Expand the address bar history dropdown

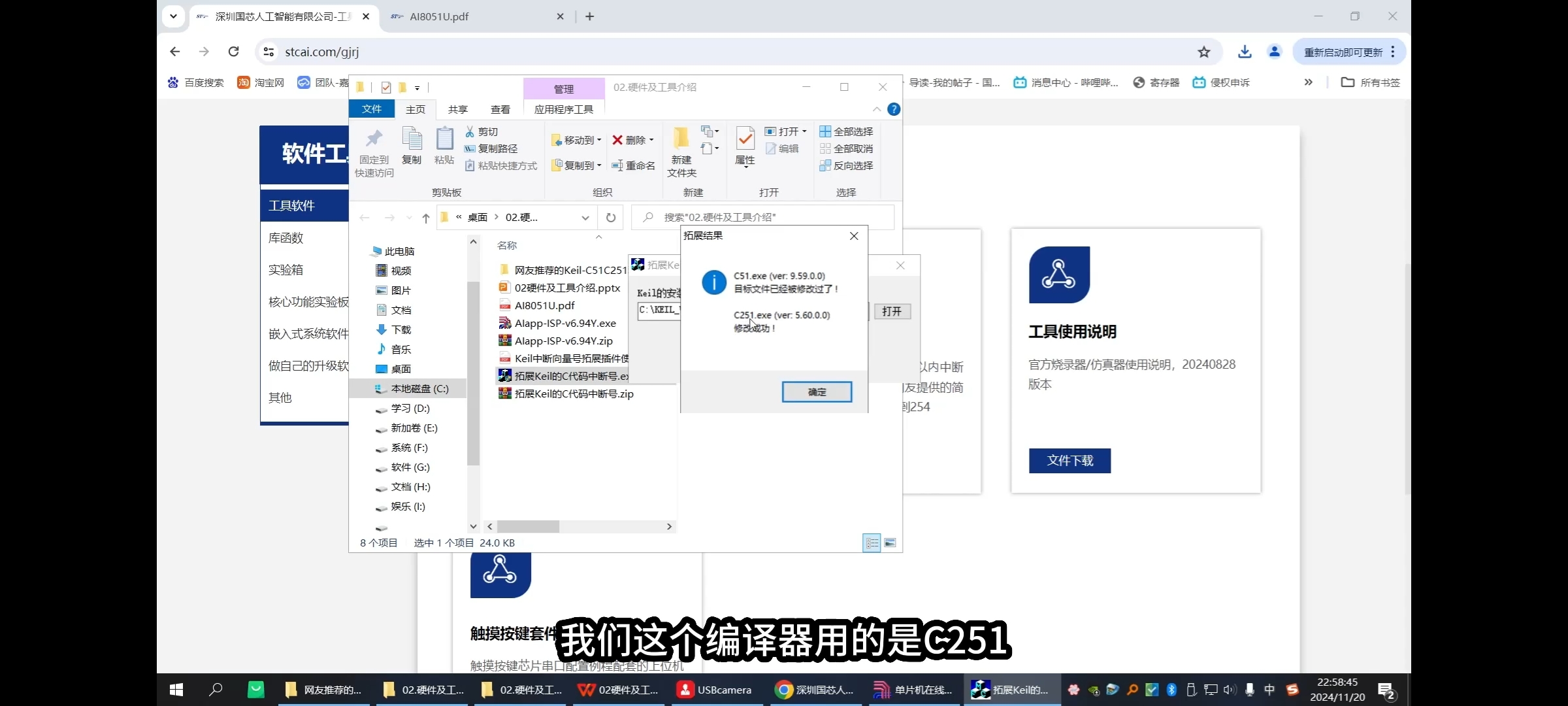pyautogui.click(x=585, y=218)
